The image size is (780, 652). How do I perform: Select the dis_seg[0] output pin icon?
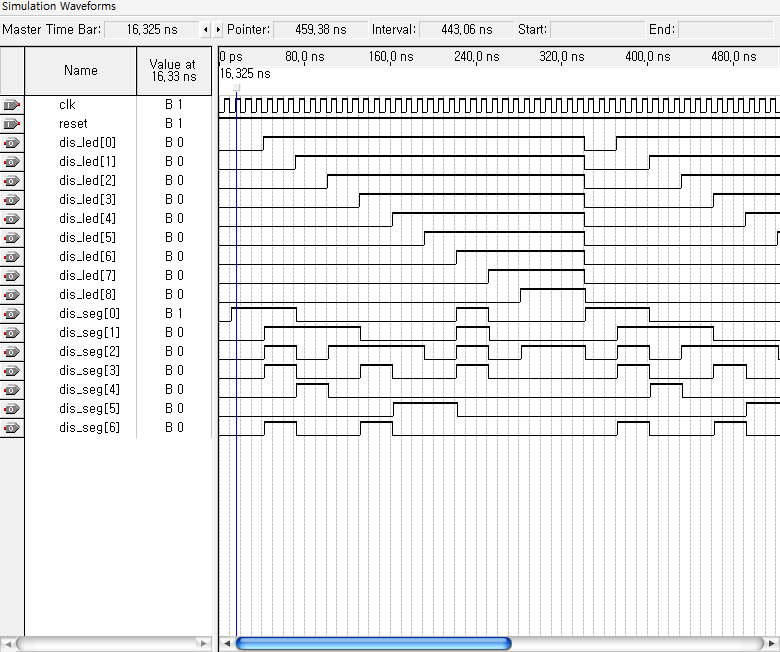click(12, 314)
